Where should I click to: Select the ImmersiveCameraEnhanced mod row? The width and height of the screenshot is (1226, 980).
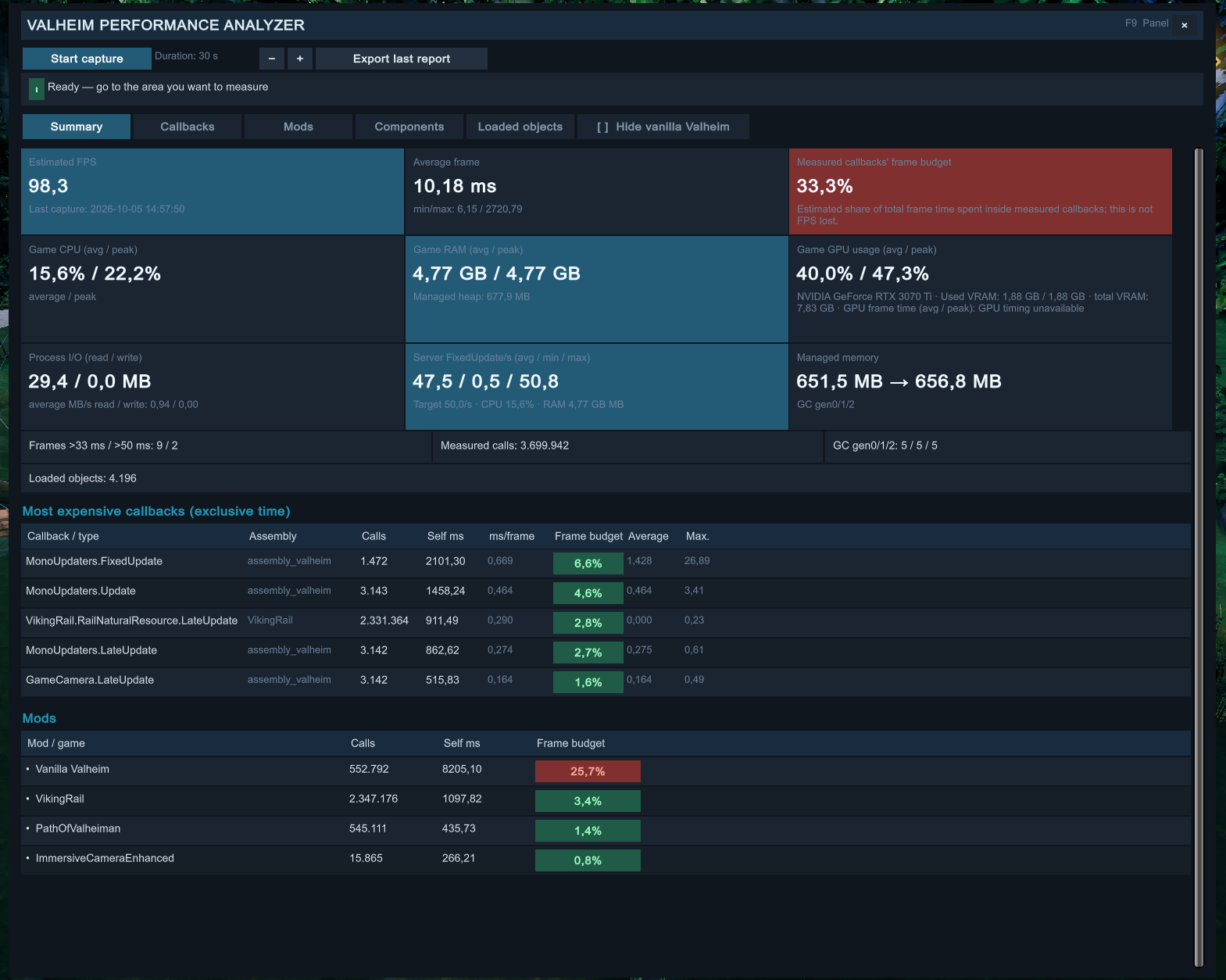click(x=606, y=860)
